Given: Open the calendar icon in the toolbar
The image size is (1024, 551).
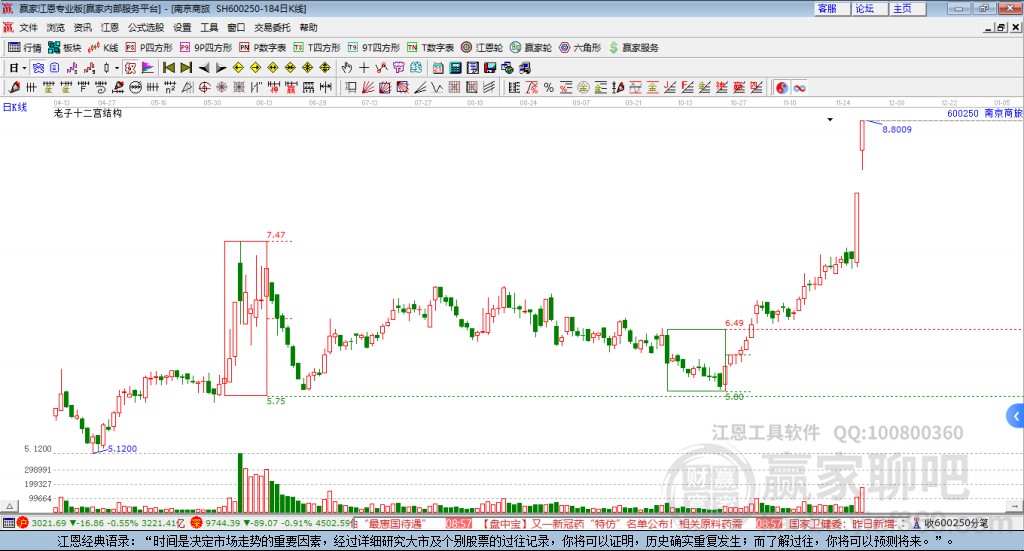Looking at the screenshot, I should click(438, 68).
